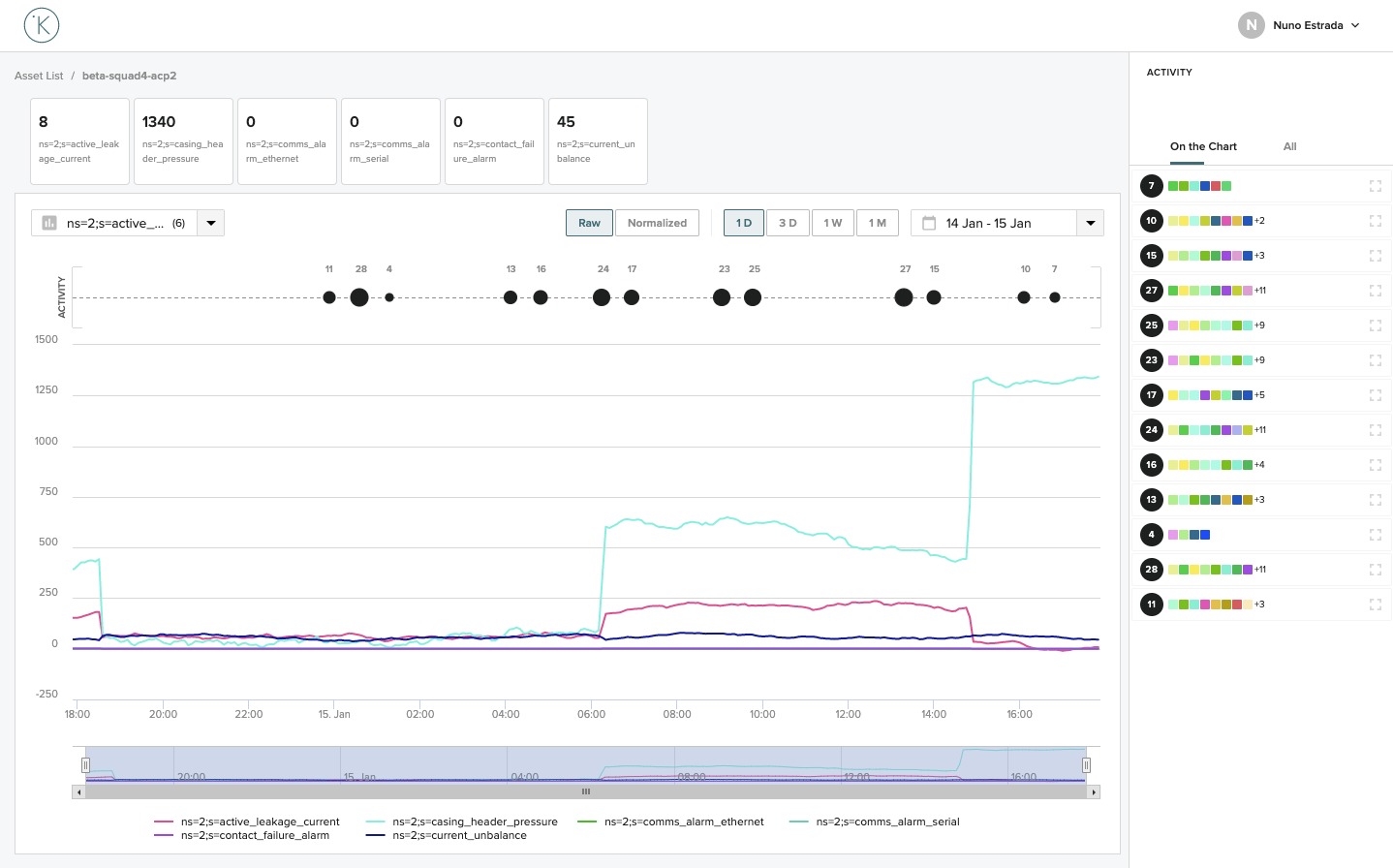The height and width of the screenshot is (868, 1393).
Task: Click the left arrow on the navigator scrollbar
Action: coord(78,792)
